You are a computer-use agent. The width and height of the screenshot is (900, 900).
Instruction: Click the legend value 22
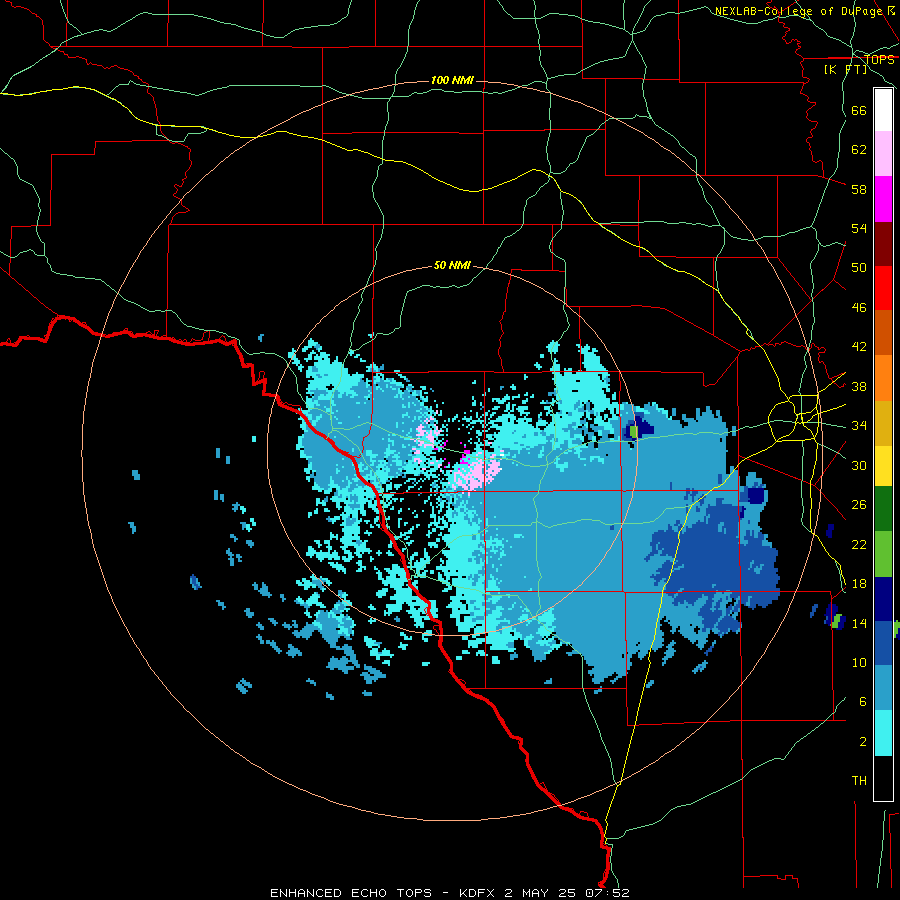[859, 544]
